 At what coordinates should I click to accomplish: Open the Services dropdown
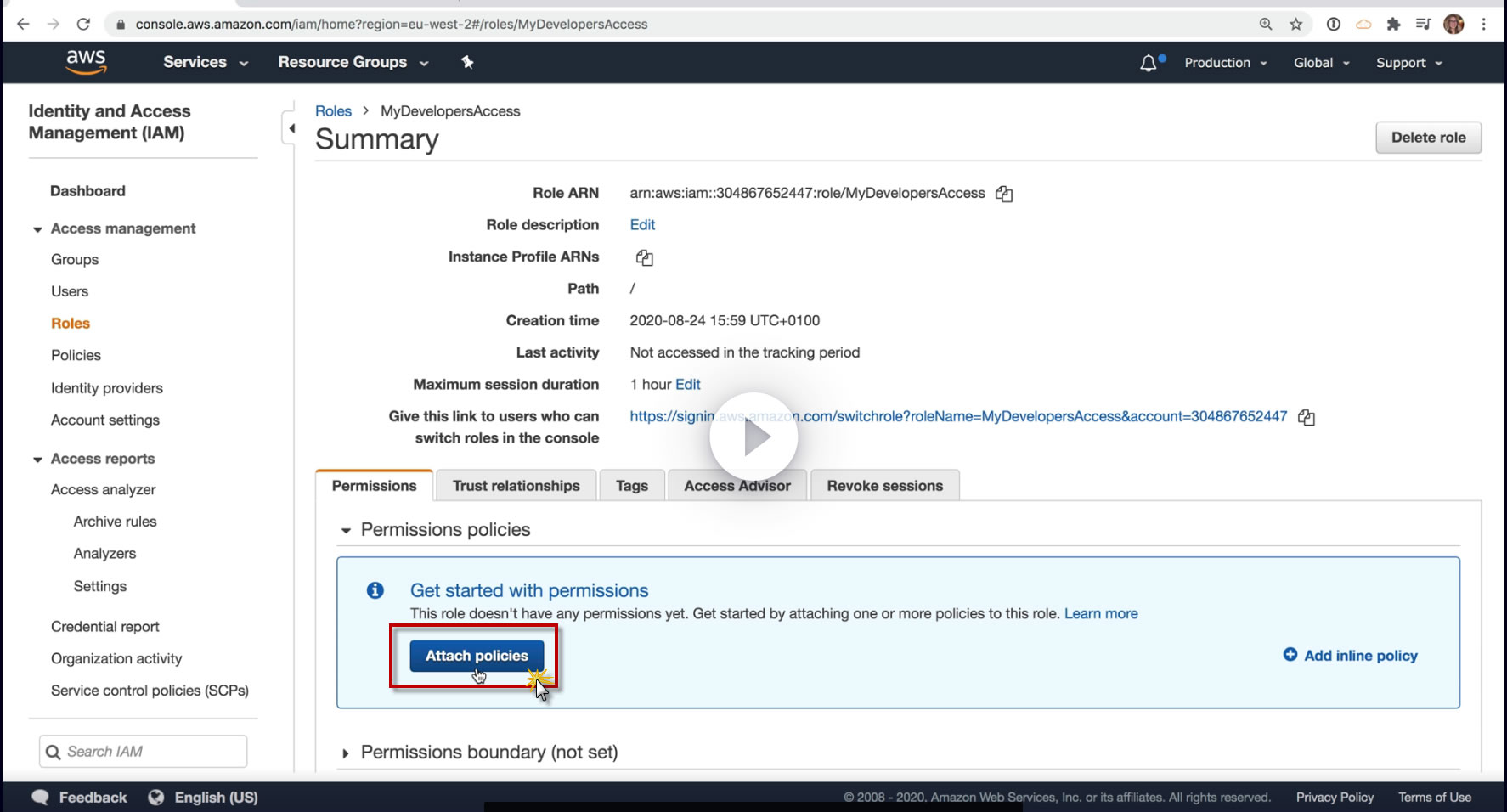click(x=206, y=62)
